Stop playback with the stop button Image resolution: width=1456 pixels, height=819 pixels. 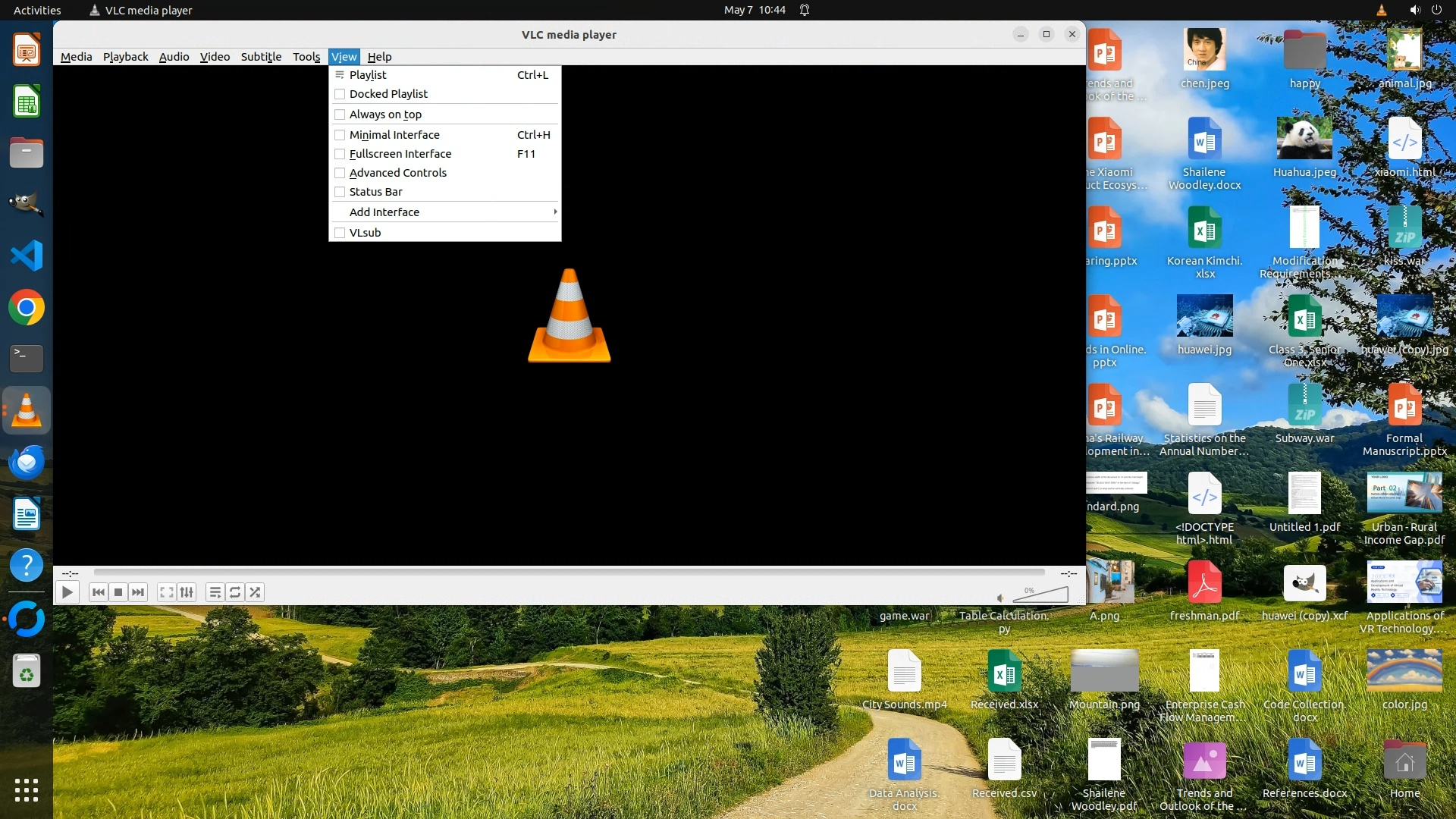(118, 592)
